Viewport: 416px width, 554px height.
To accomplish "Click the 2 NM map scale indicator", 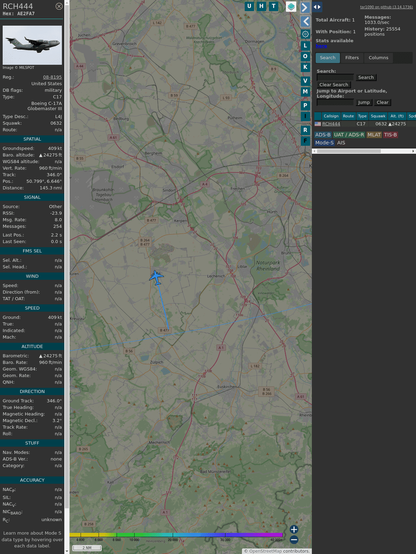I will [x=87, y=548].
